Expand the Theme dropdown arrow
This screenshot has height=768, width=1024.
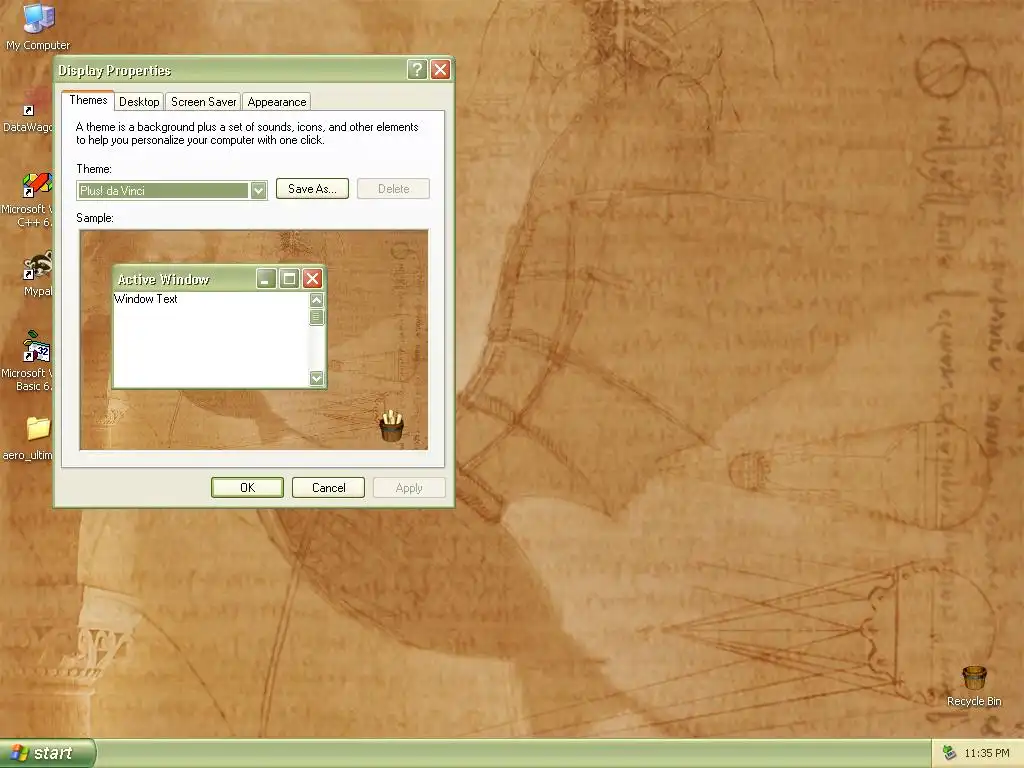tap(259, 191)
